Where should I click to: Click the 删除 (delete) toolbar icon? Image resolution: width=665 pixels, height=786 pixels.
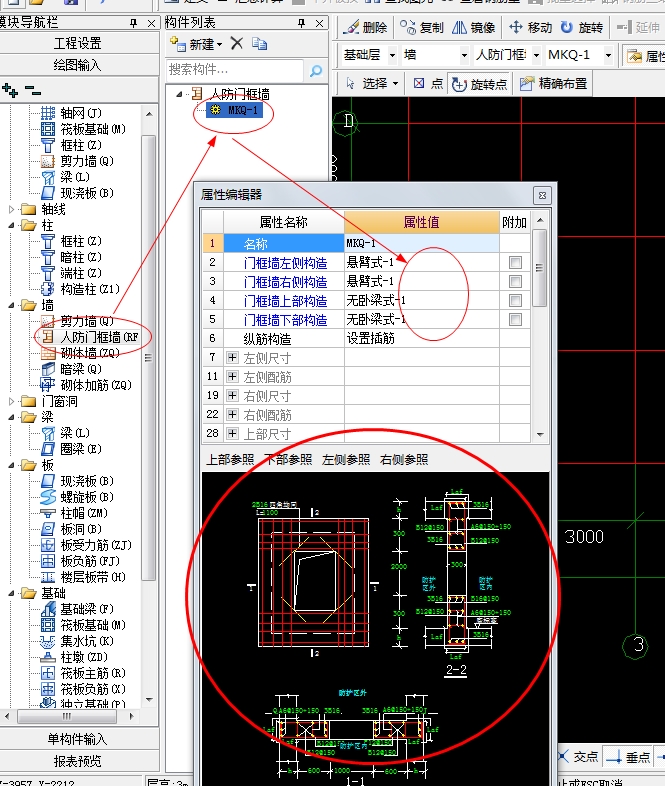pyautogui.click(x=365, y=27)
